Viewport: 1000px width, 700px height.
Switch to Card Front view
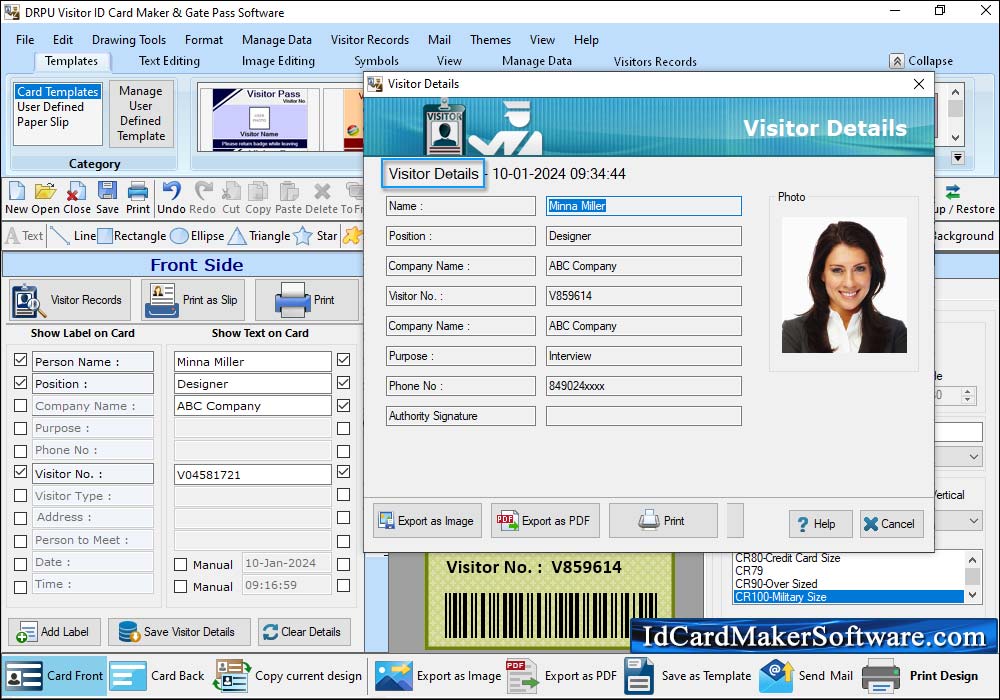[x=54, y=676]
